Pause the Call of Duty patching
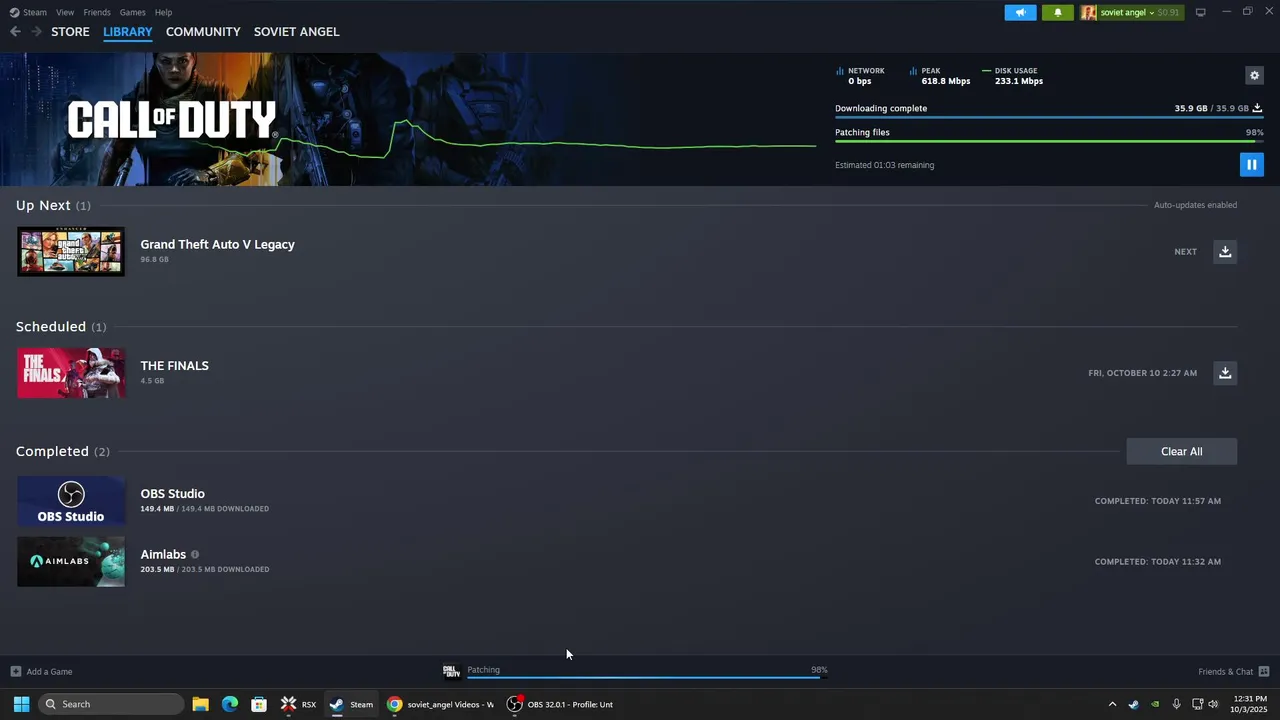The height and width of the screenshot is (720, 1280). pyautogui.click(x=1251, y=165)
